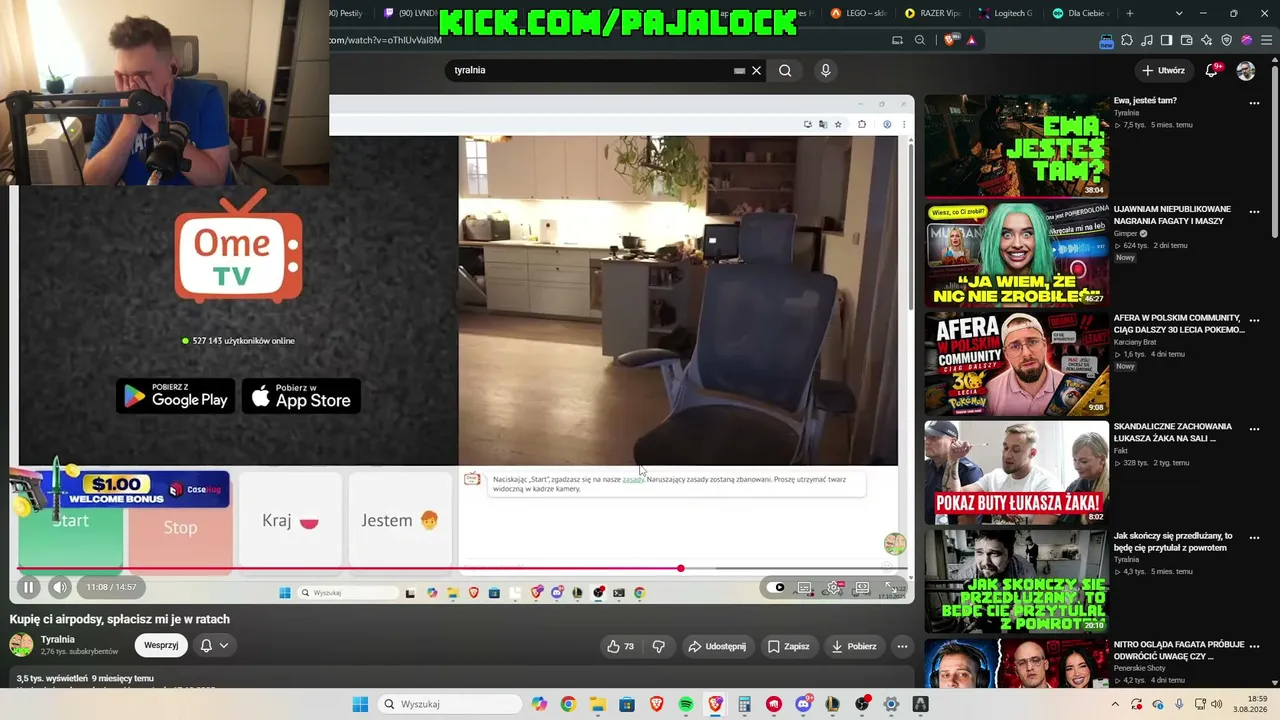Open the on-screen keyboard icon in the search box
This screenshot has width=1280, height=720.
click(739, 70)
